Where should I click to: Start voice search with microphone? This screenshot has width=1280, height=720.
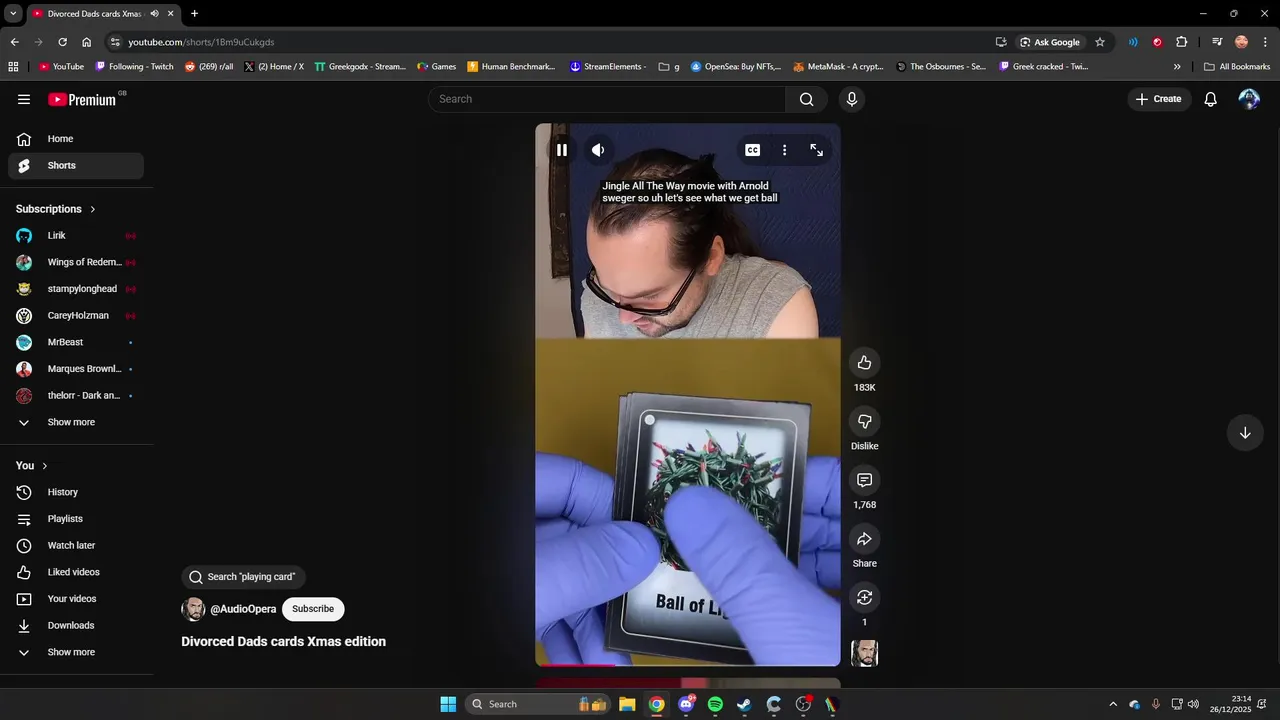click(x=852, y=99)
